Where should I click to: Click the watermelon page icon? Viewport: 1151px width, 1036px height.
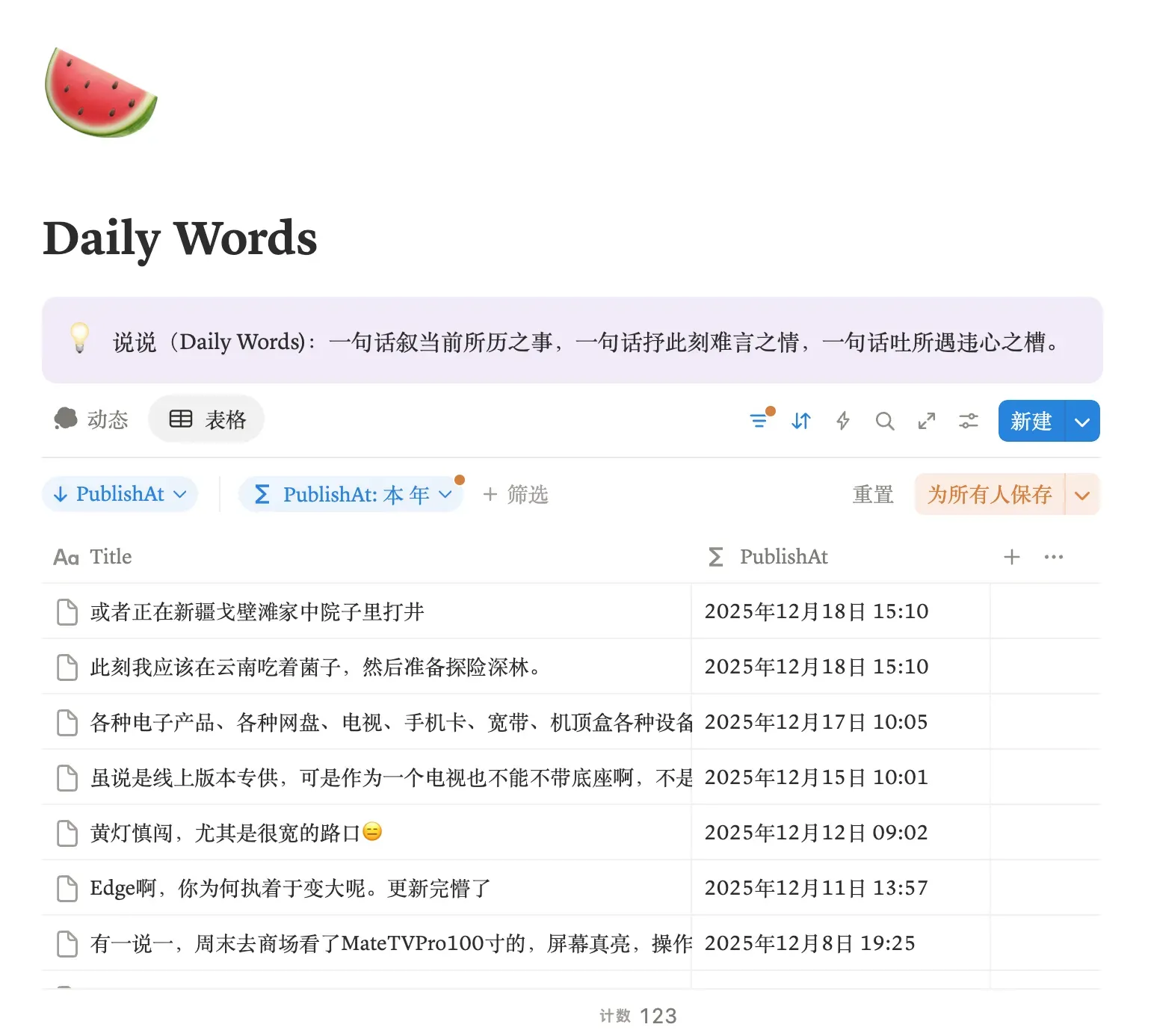tap(101, 93)
